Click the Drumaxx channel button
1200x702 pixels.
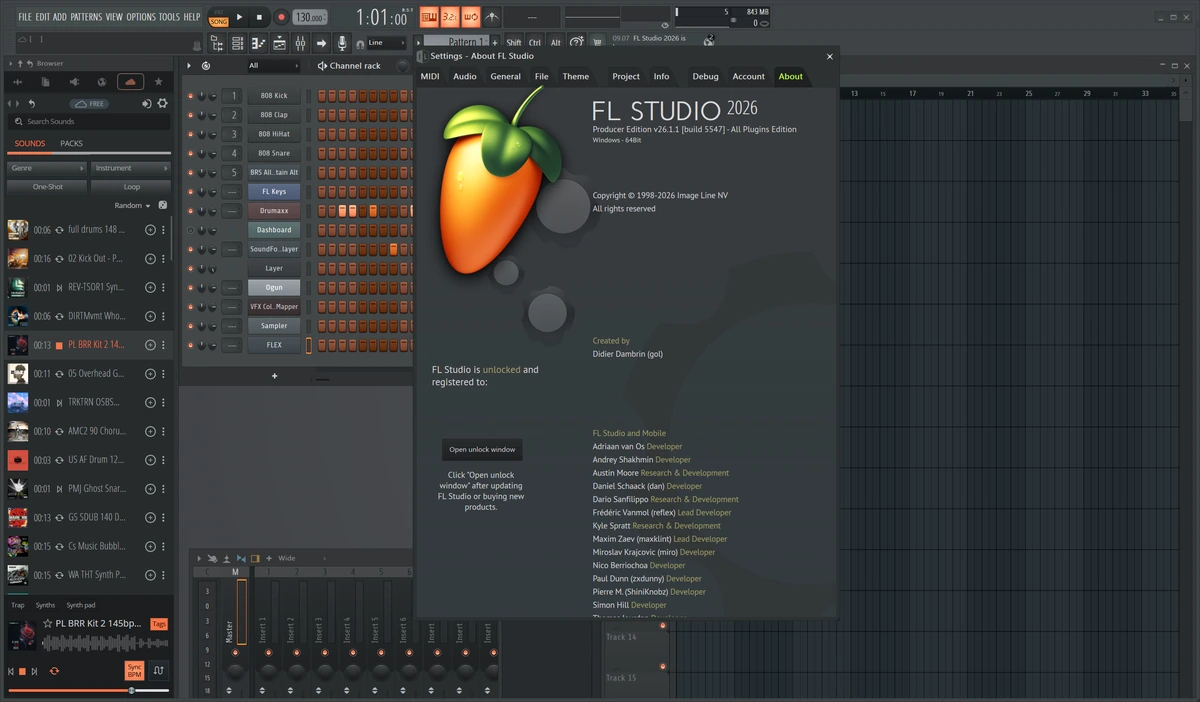click(x=274, y=211)
